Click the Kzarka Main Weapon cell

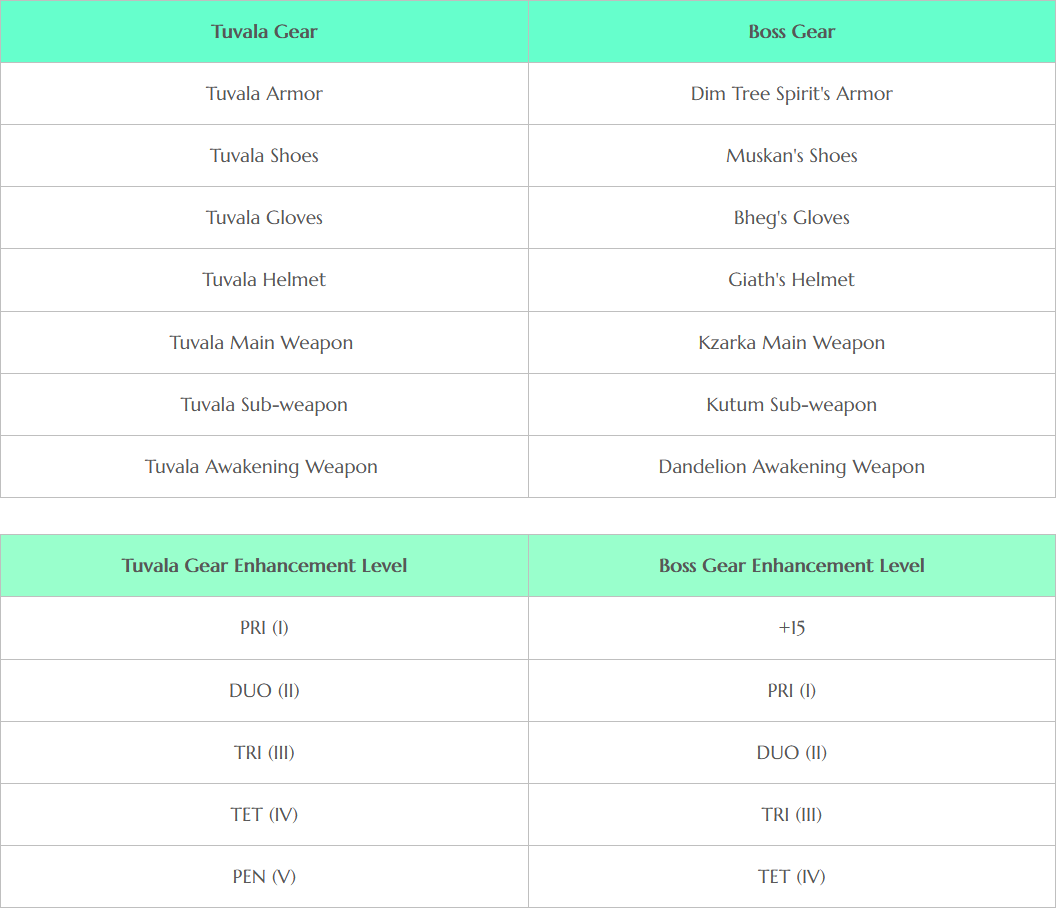point(791,343)
